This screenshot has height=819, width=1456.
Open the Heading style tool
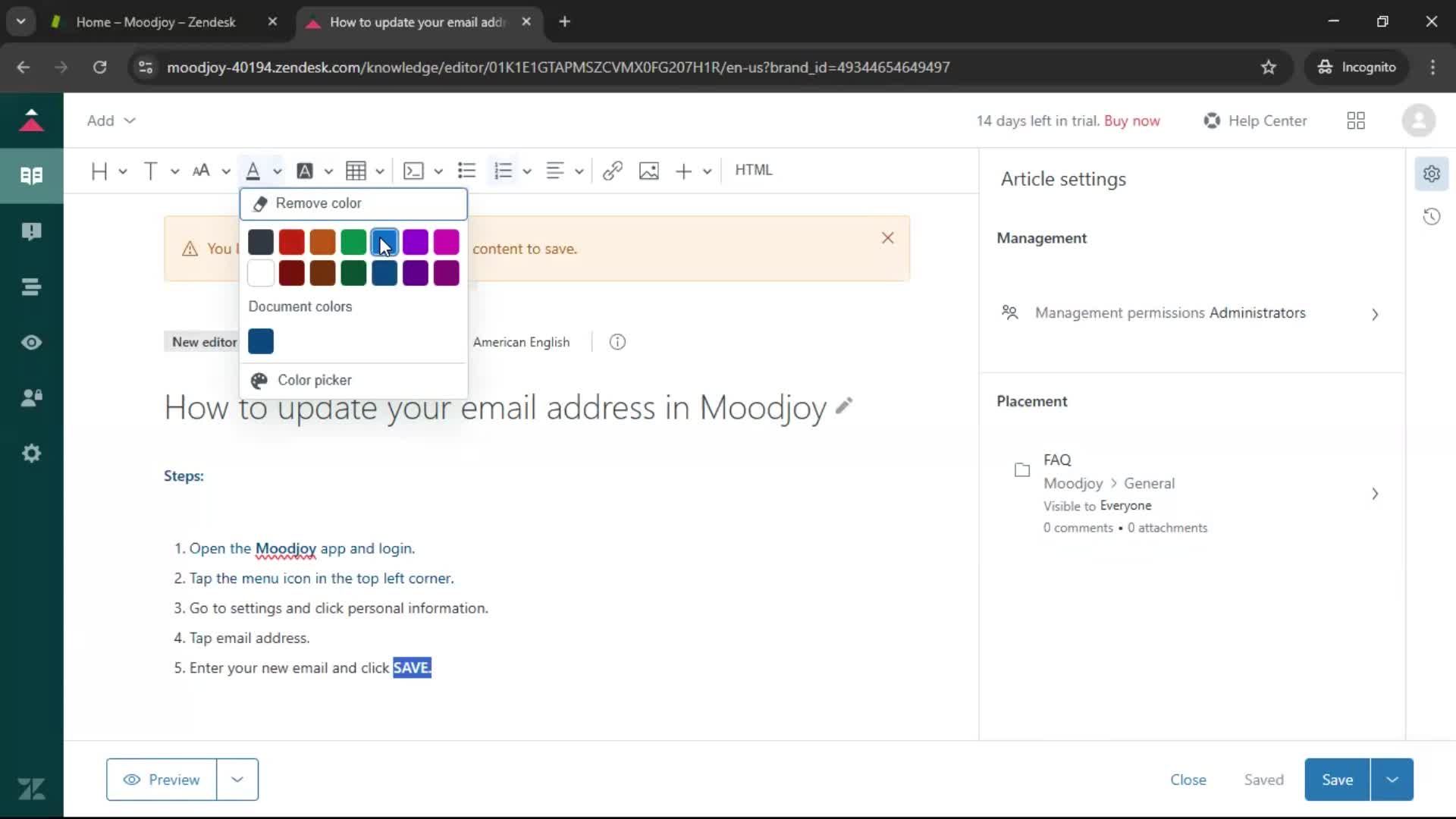[x=99, y=171]
